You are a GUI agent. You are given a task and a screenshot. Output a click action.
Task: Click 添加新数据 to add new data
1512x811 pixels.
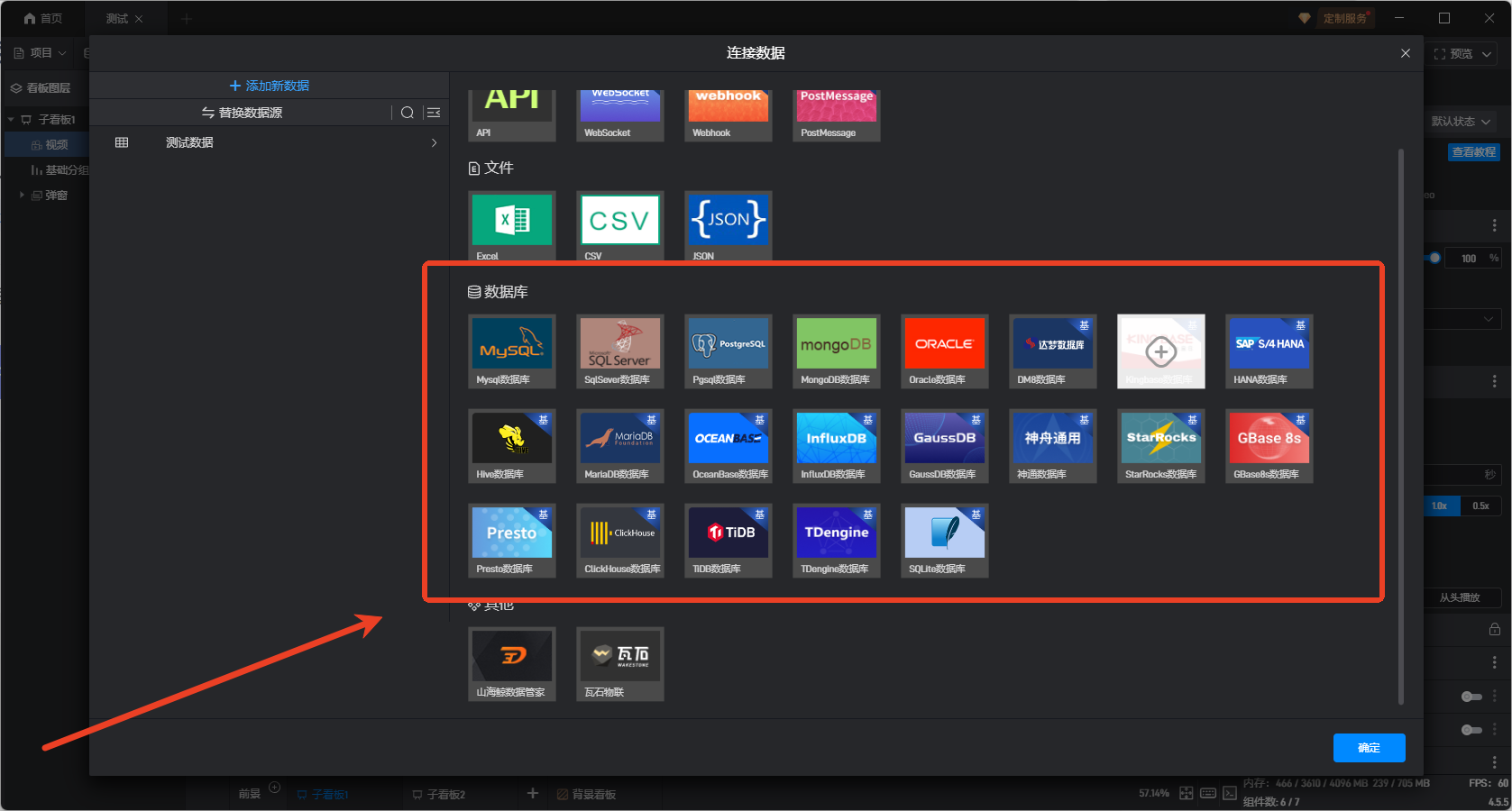pyautogui.click(x=269, y=86)
